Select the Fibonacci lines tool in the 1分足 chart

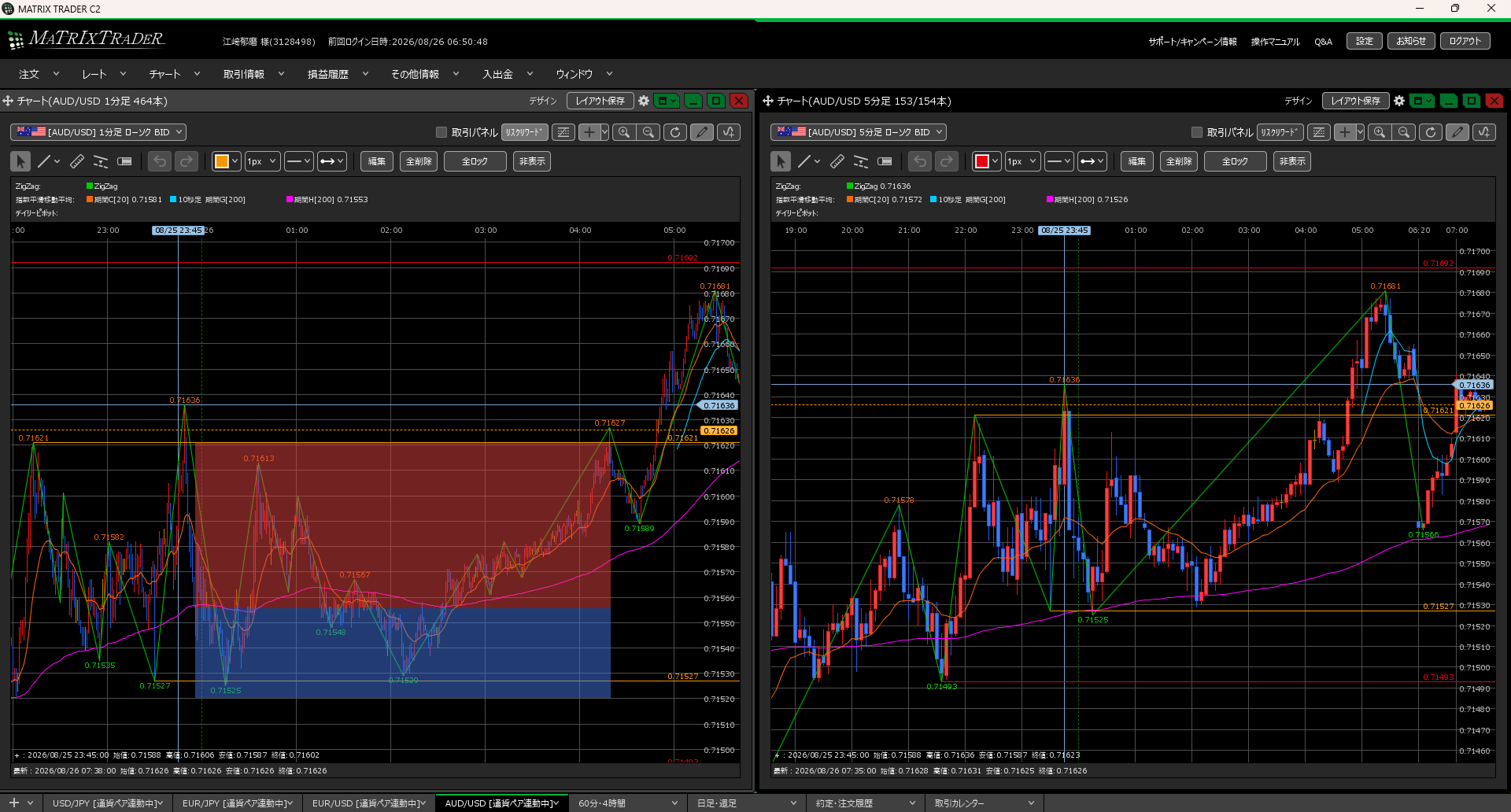101,161
